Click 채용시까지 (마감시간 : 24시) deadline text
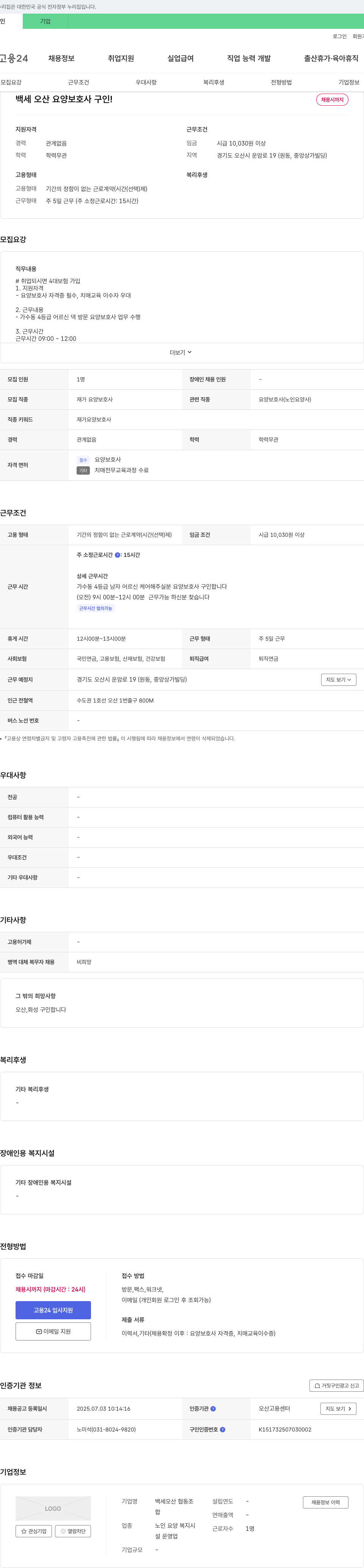The width and height of the screenshot is (364, 1568). tap(50, 1289)
